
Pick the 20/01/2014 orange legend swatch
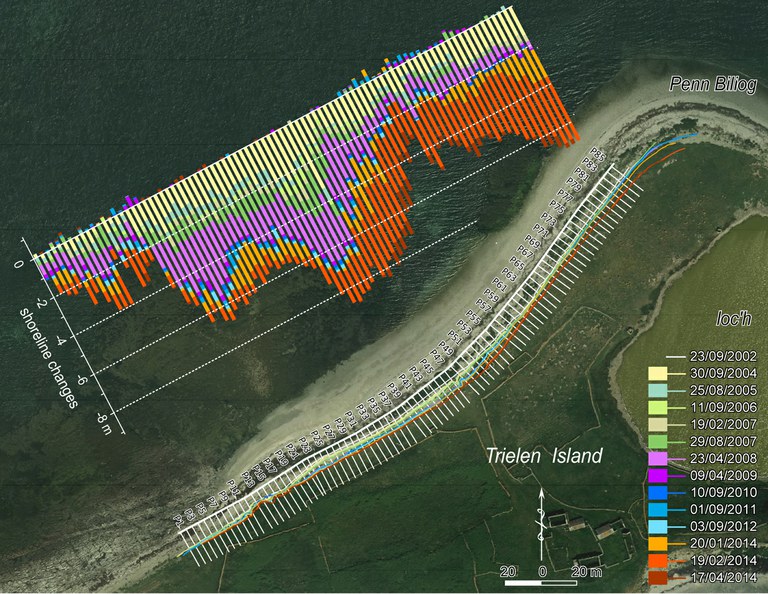(658, 544)
